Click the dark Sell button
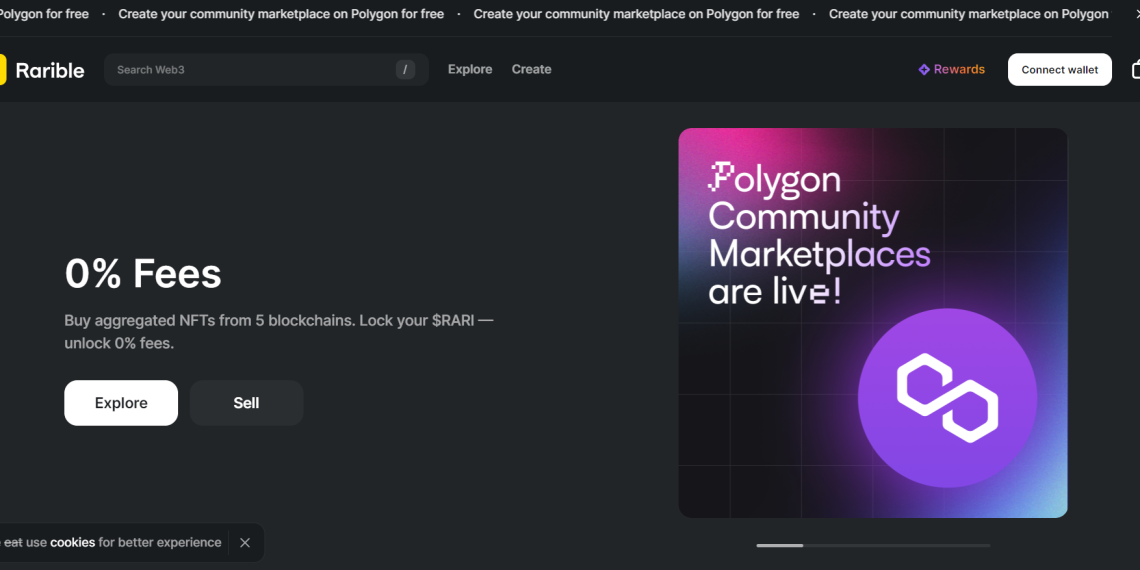The image size is (1140, 570). point(246,403)
